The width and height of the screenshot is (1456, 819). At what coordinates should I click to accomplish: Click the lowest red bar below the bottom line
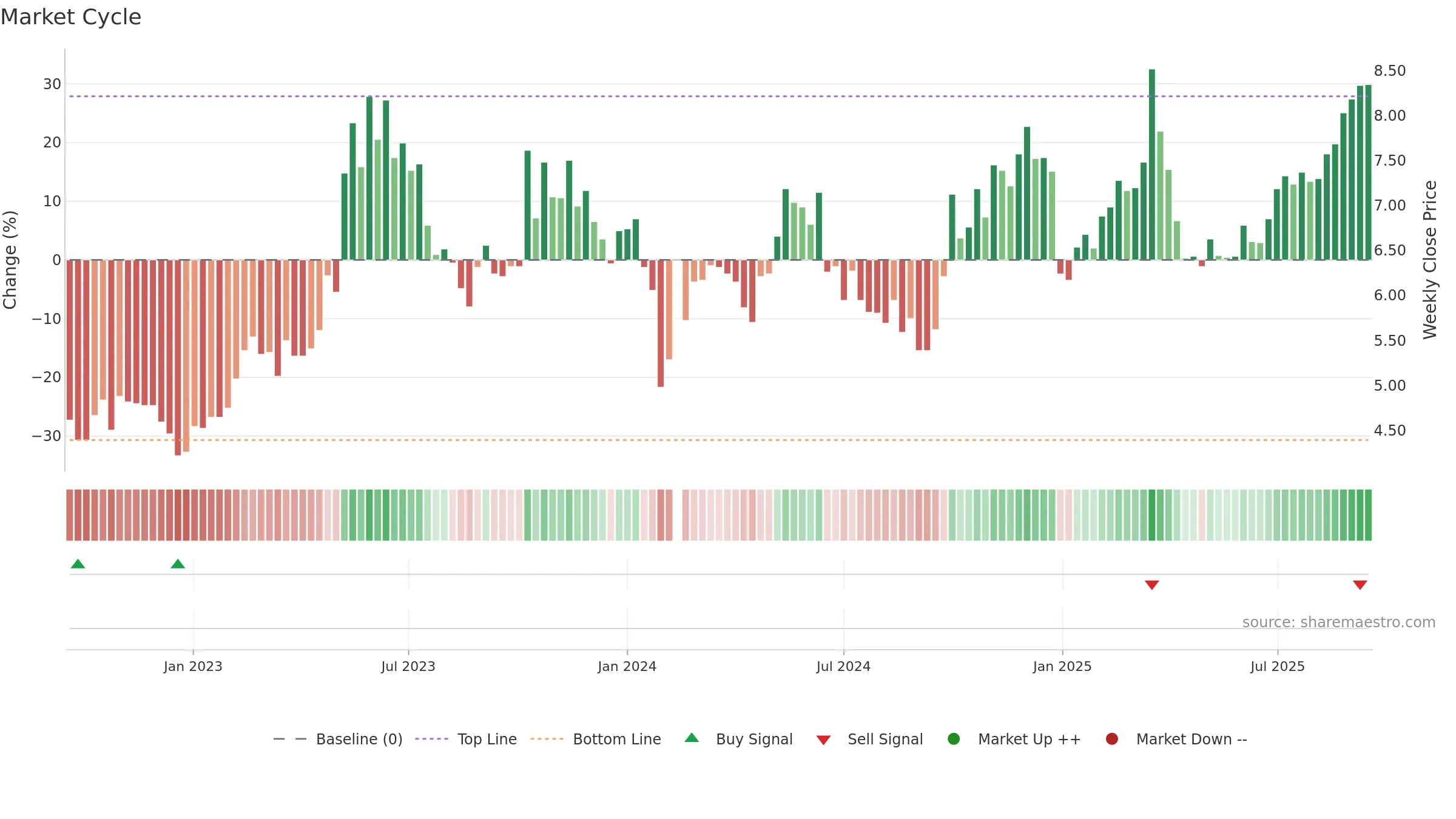tap(178, 357)
